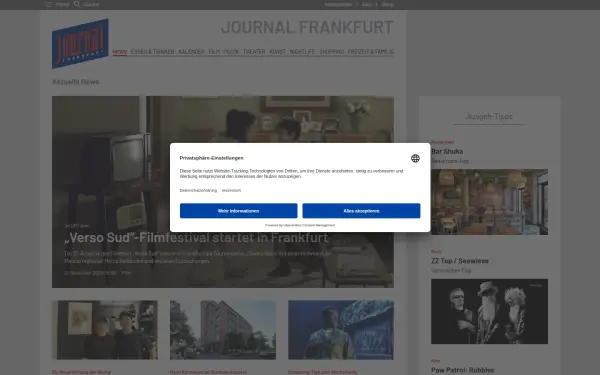Click the building exterior thumbnail
Viewport: 600px width, 375px height.
coord(223,330)
